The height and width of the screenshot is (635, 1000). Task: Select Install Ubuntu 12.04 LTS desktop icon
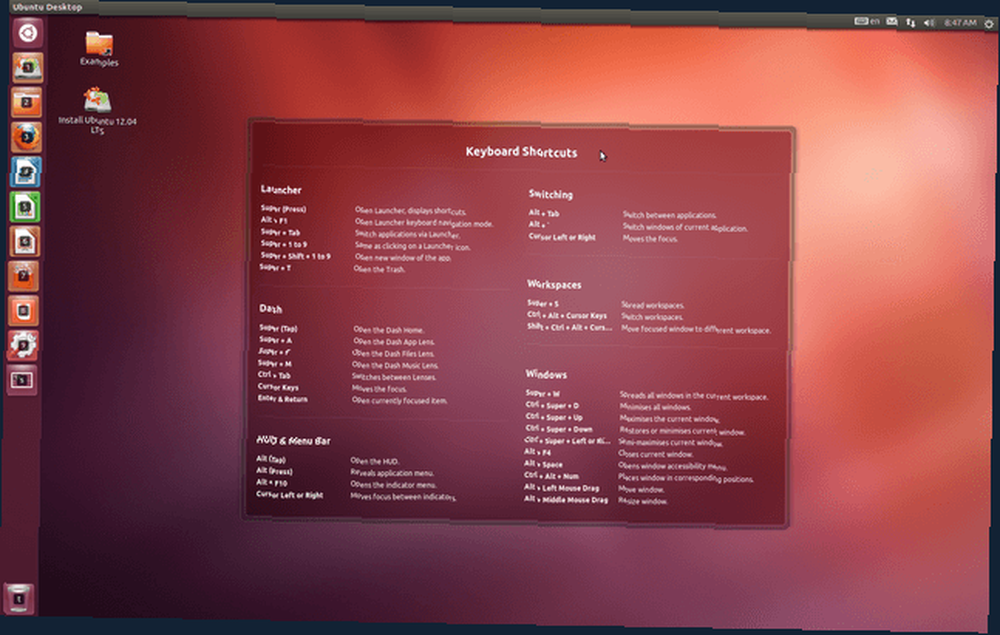tap(97, 112)
